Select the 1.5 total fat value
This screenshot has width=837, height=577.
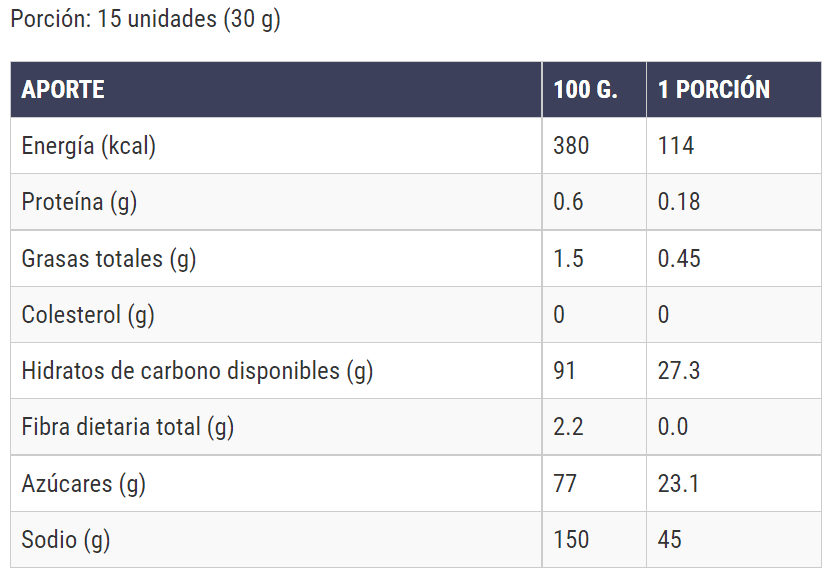pos(568,259)
